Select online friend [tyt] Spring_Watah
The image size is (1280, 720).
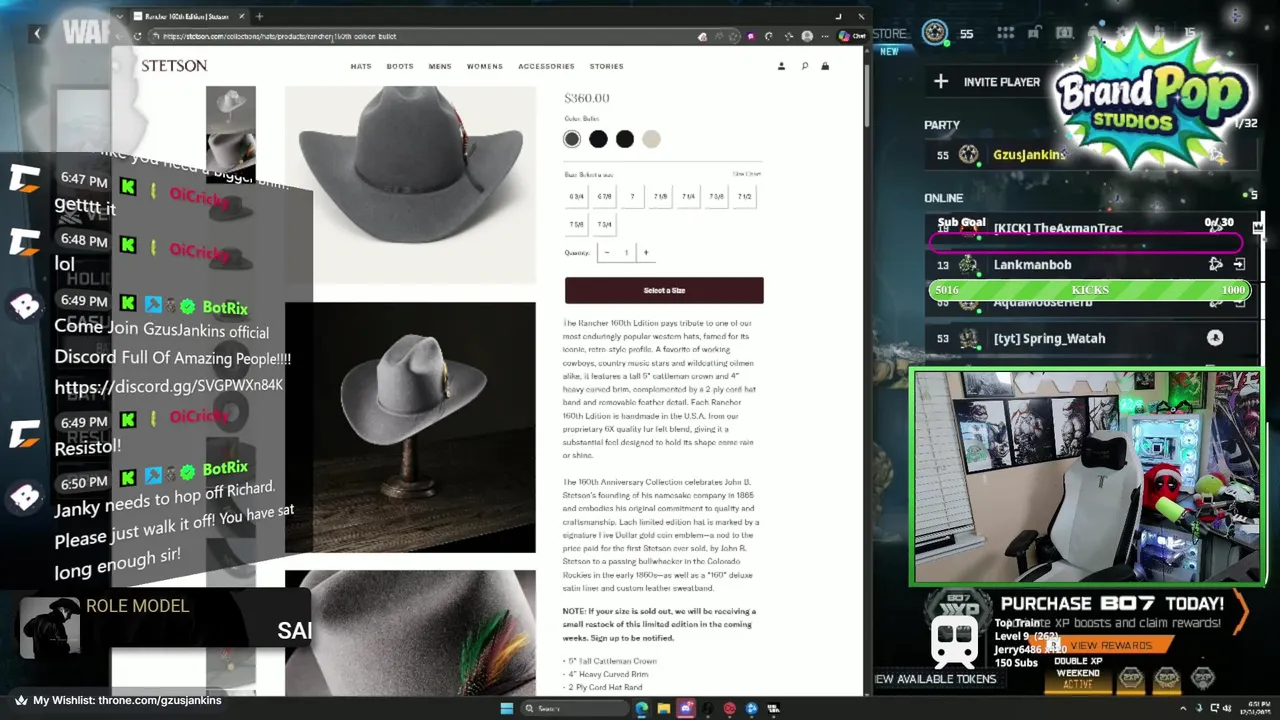tap(1049, 339)
